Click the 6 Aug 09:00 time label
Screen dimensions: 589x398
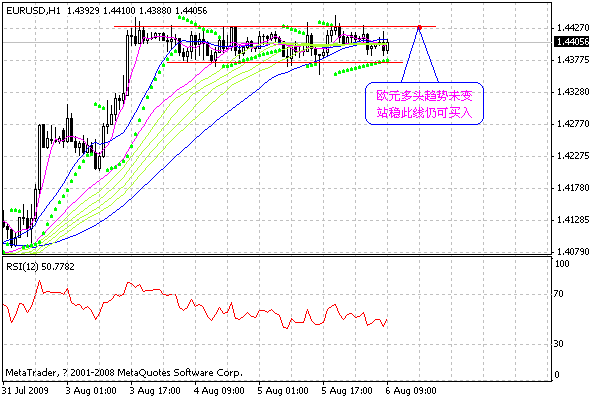click(x=411, y=390)
